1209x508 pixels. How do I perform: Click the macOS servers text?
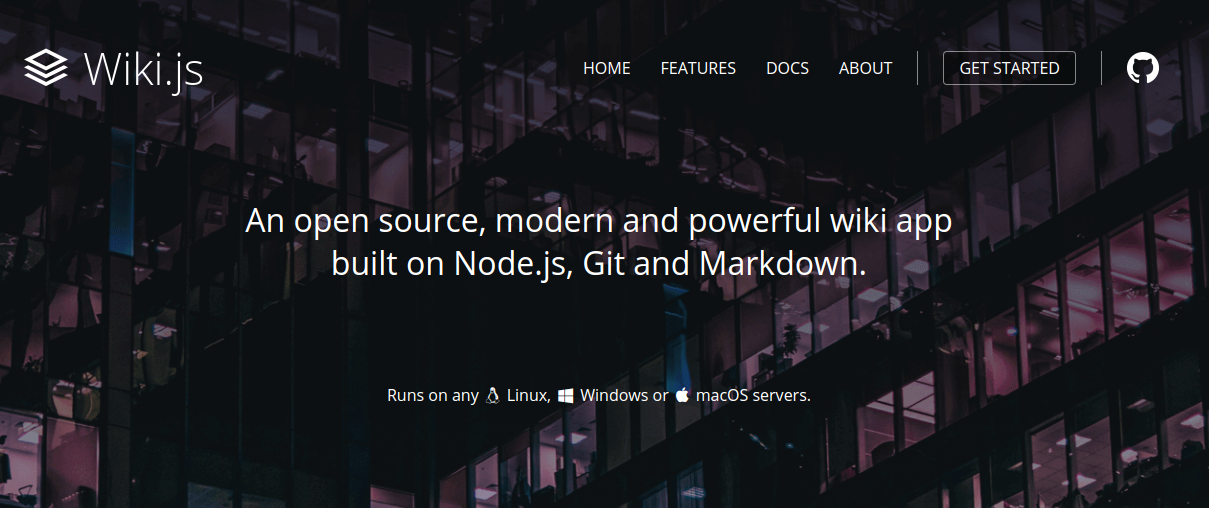(x=753, y=395)
